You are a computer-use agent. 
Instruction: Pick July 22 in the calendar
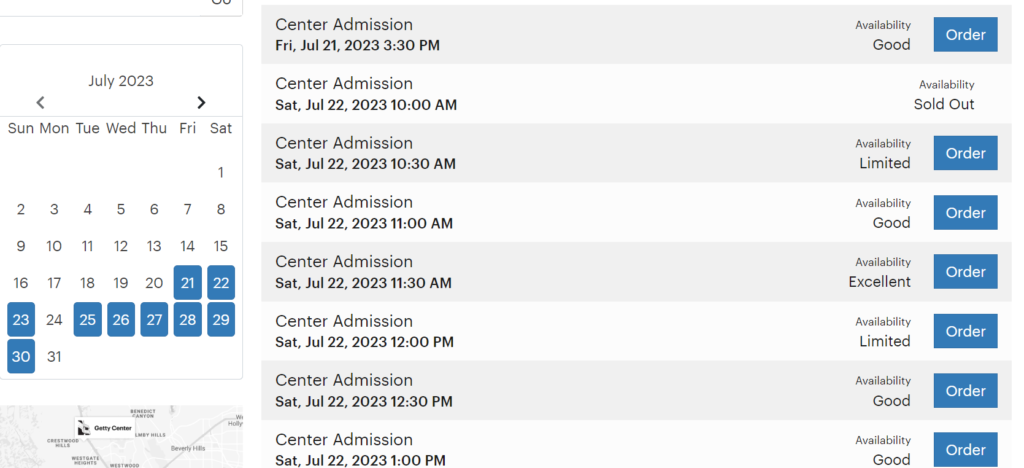[221, 283]
